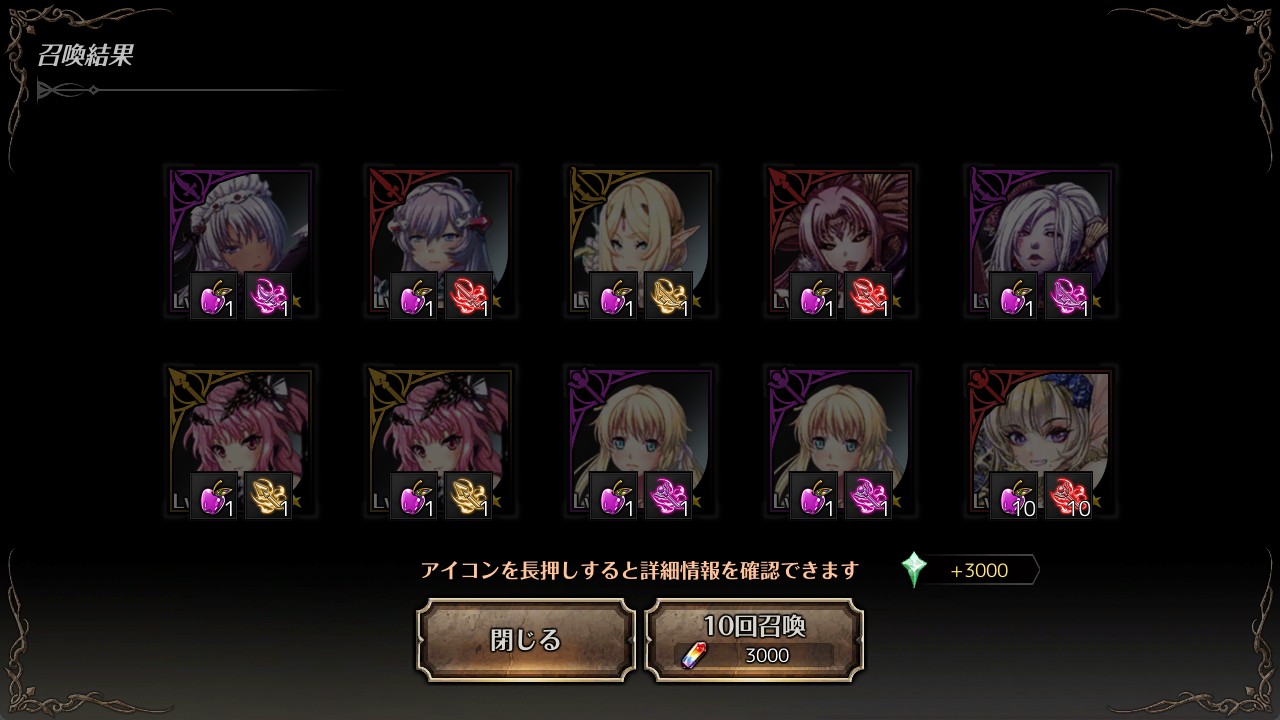
Task: Click the red crystal icon on lavender-haired portrait
Action: (x=468, y=296)
